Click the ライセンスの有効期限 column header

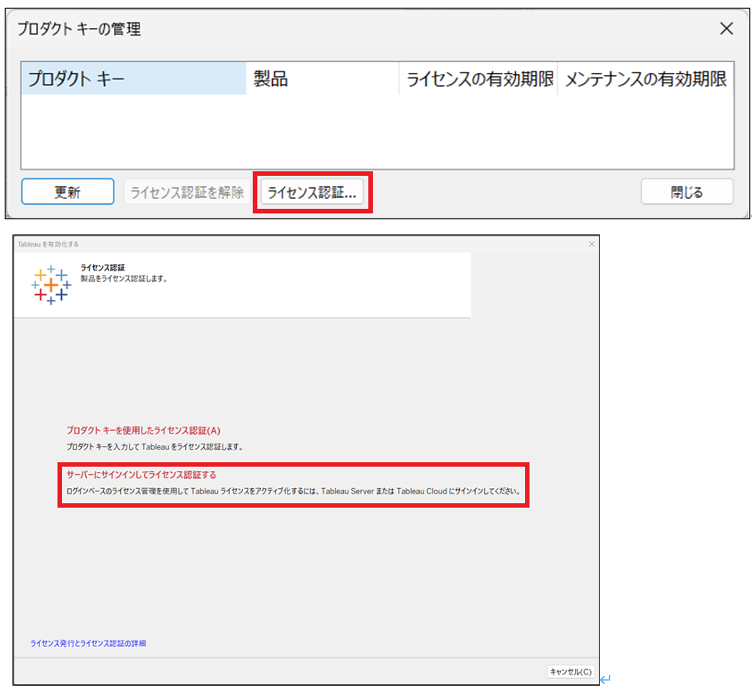click(478, 79)
